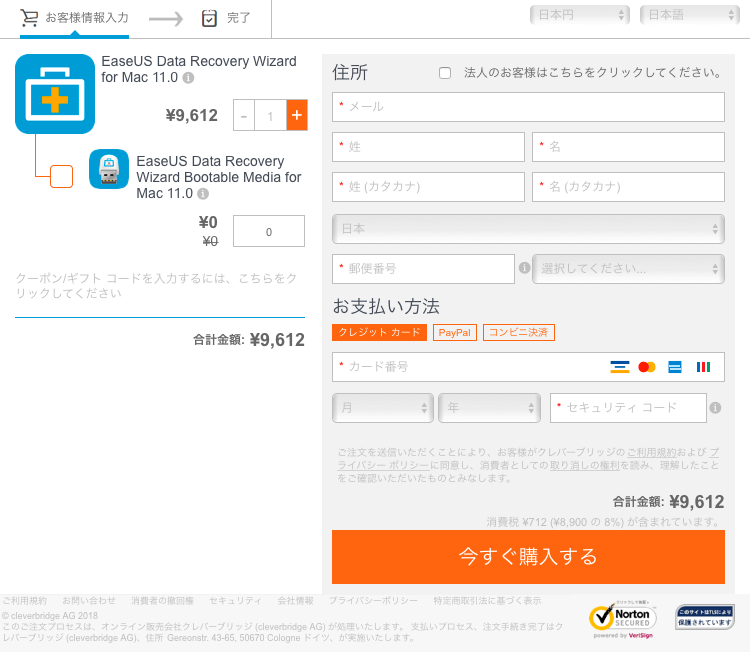Click the security code help icon
750x652 pixels.
click(714, 407)
